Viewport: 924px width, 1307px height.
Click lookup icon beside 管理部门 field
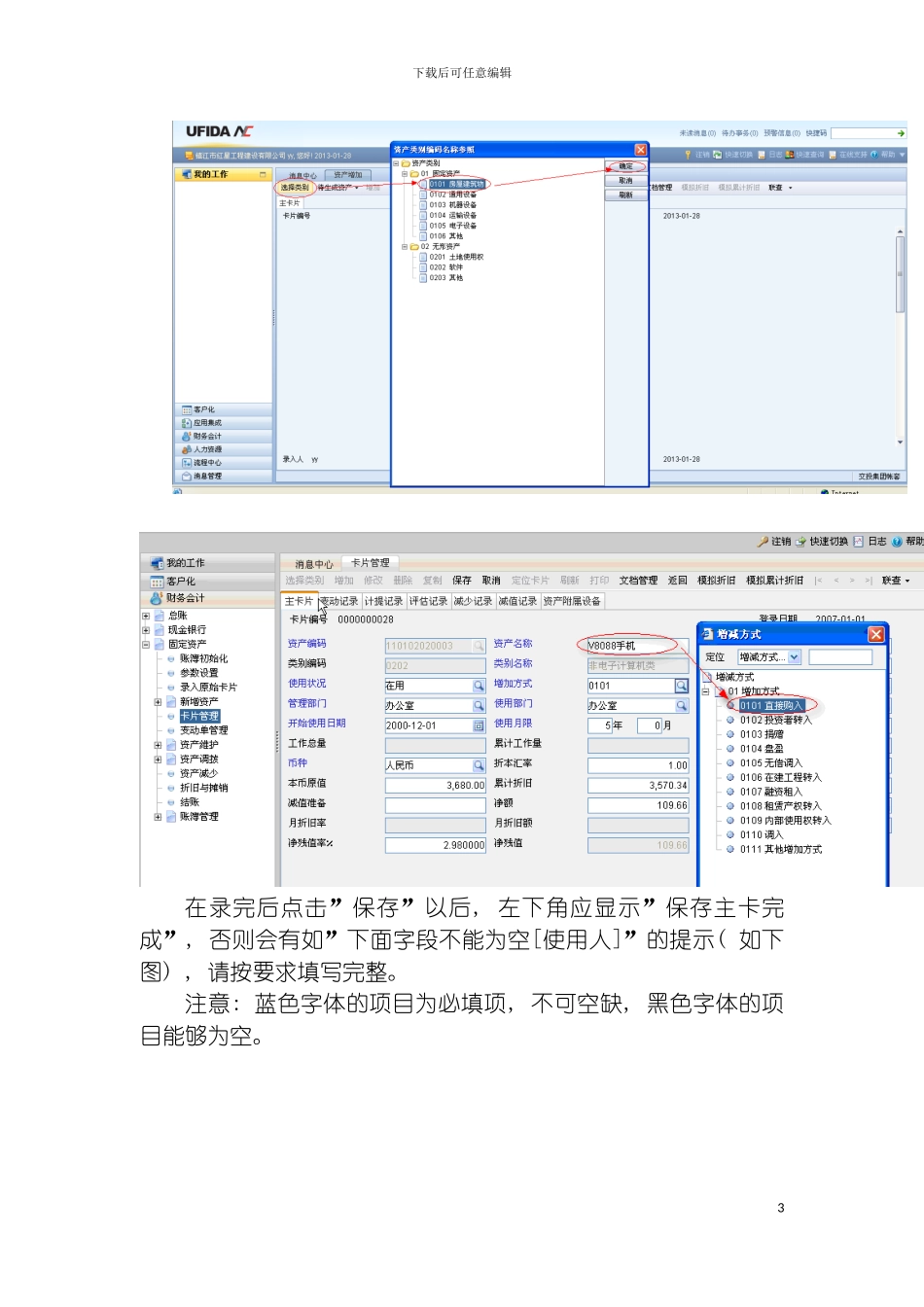pos(479,706)
